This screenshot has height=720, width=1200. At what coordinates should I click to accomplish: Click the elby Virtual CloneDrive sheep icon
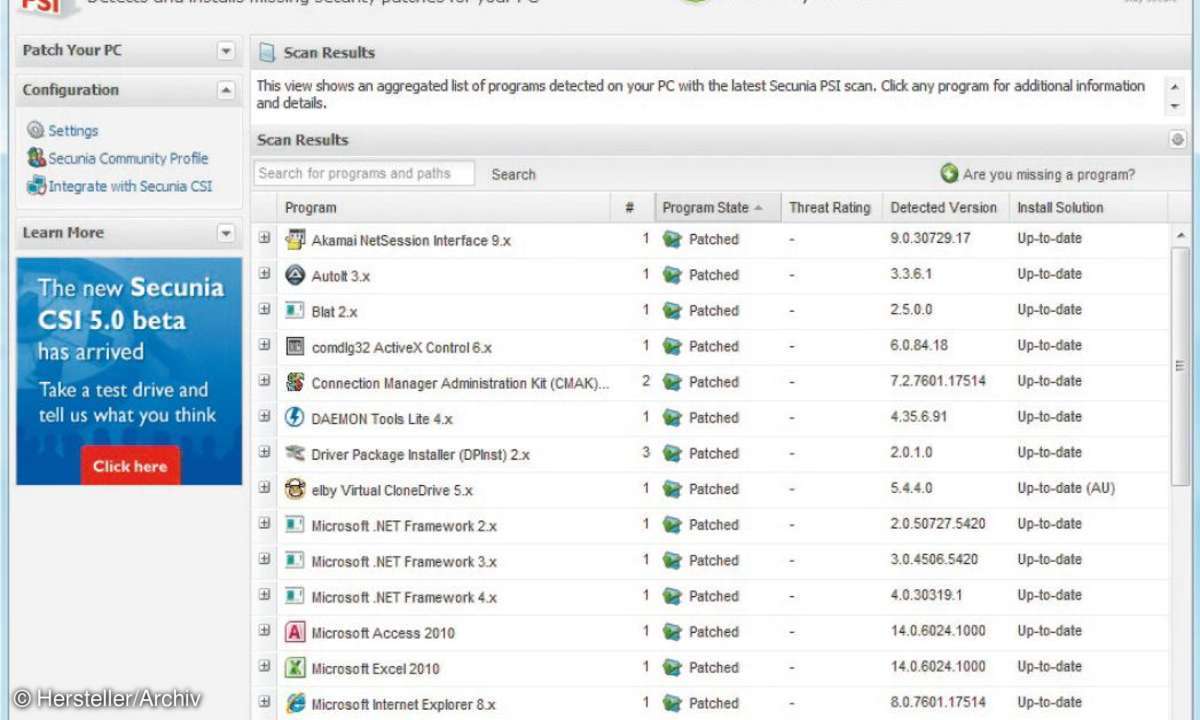pyautogui.click(x=295, y=489)
